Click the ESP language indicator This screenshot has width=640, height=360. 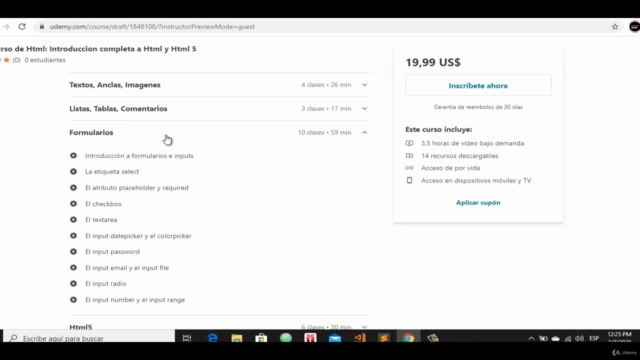coord(594,338)
